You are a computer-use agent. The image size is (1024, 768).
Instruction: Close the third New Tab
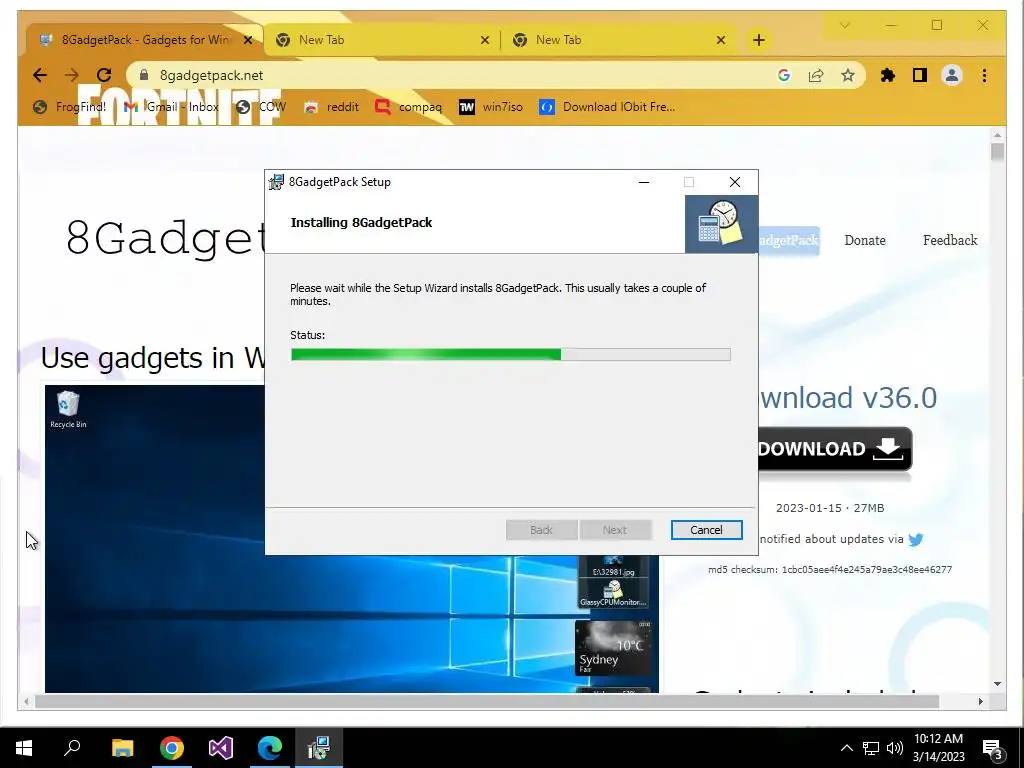click(720, 40)
